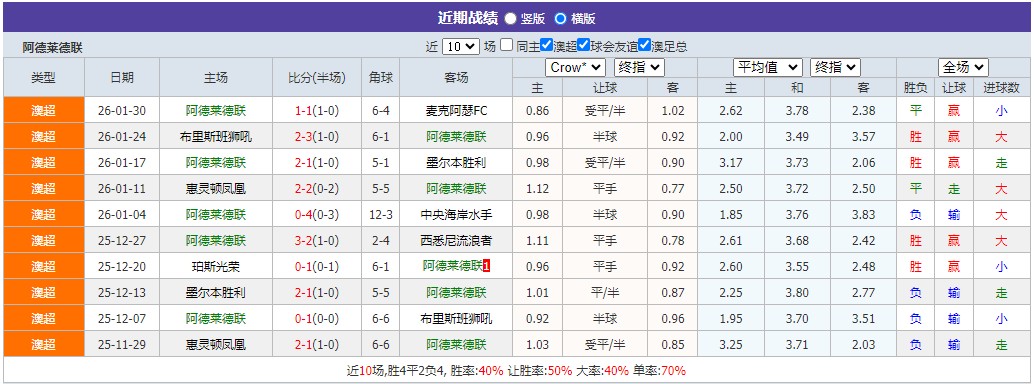Open the 終指 dropdown beside Crow*
This screenshot has width=1034, height=384.
[x=639, y=67]
